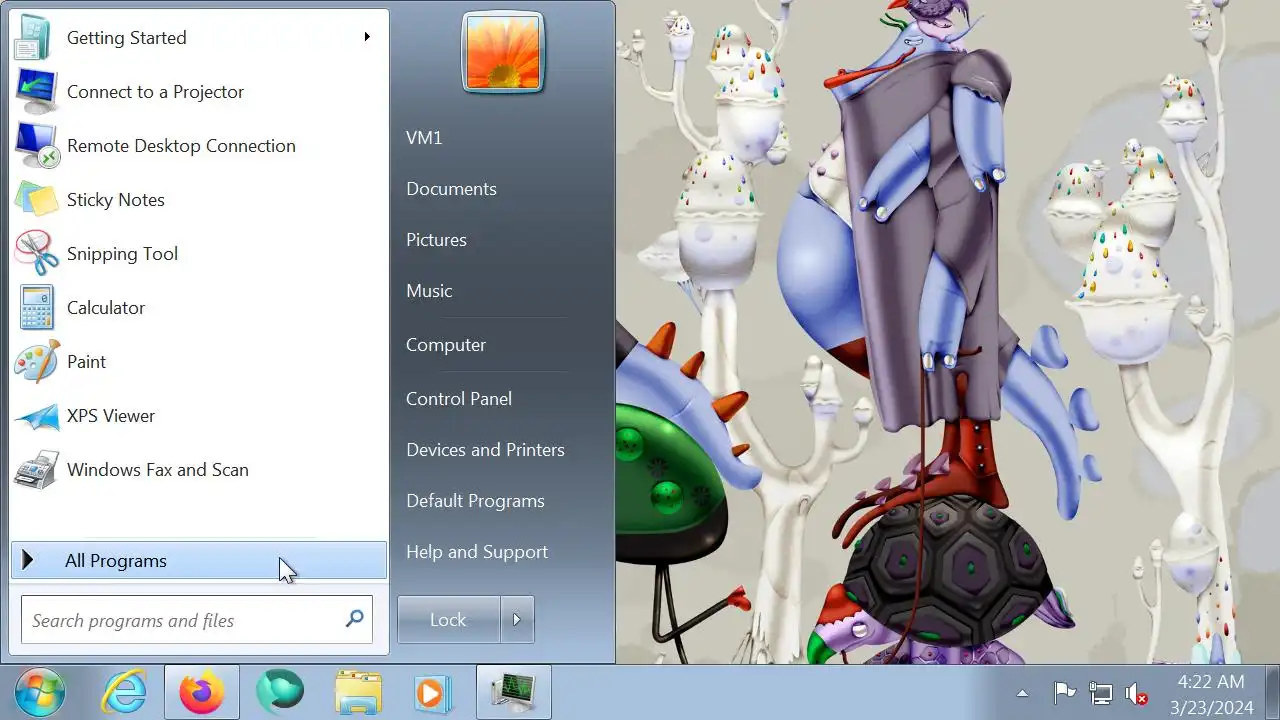Open the monitor app taskbar icon
This screenshot has height=720, width=1280.
(514, 692)
